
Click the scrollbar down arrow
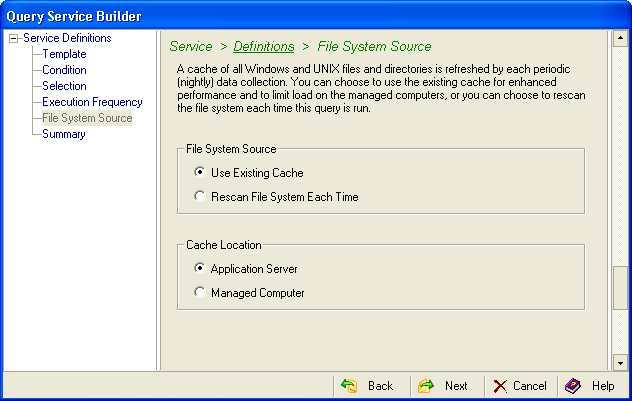tap(620, 362)
